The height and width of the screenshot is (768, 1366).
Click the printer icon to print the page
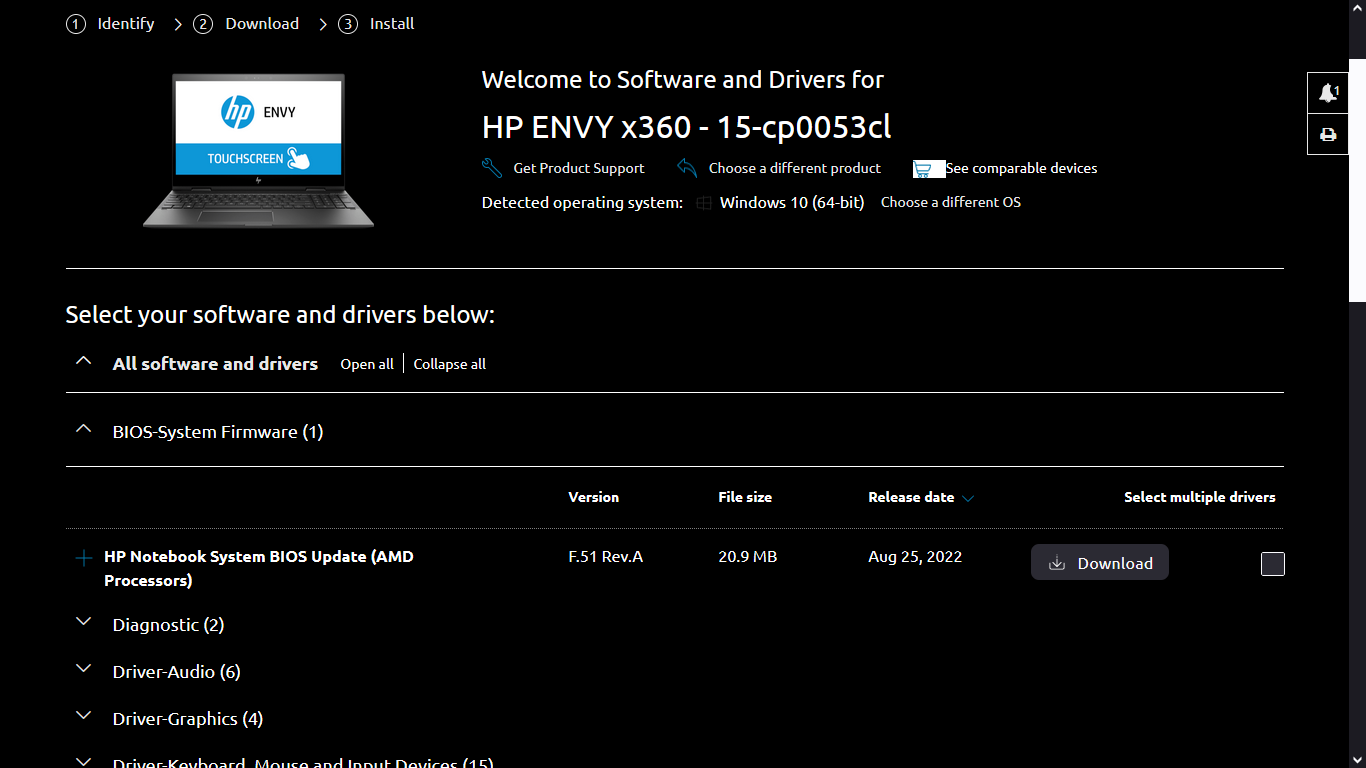1327,134
